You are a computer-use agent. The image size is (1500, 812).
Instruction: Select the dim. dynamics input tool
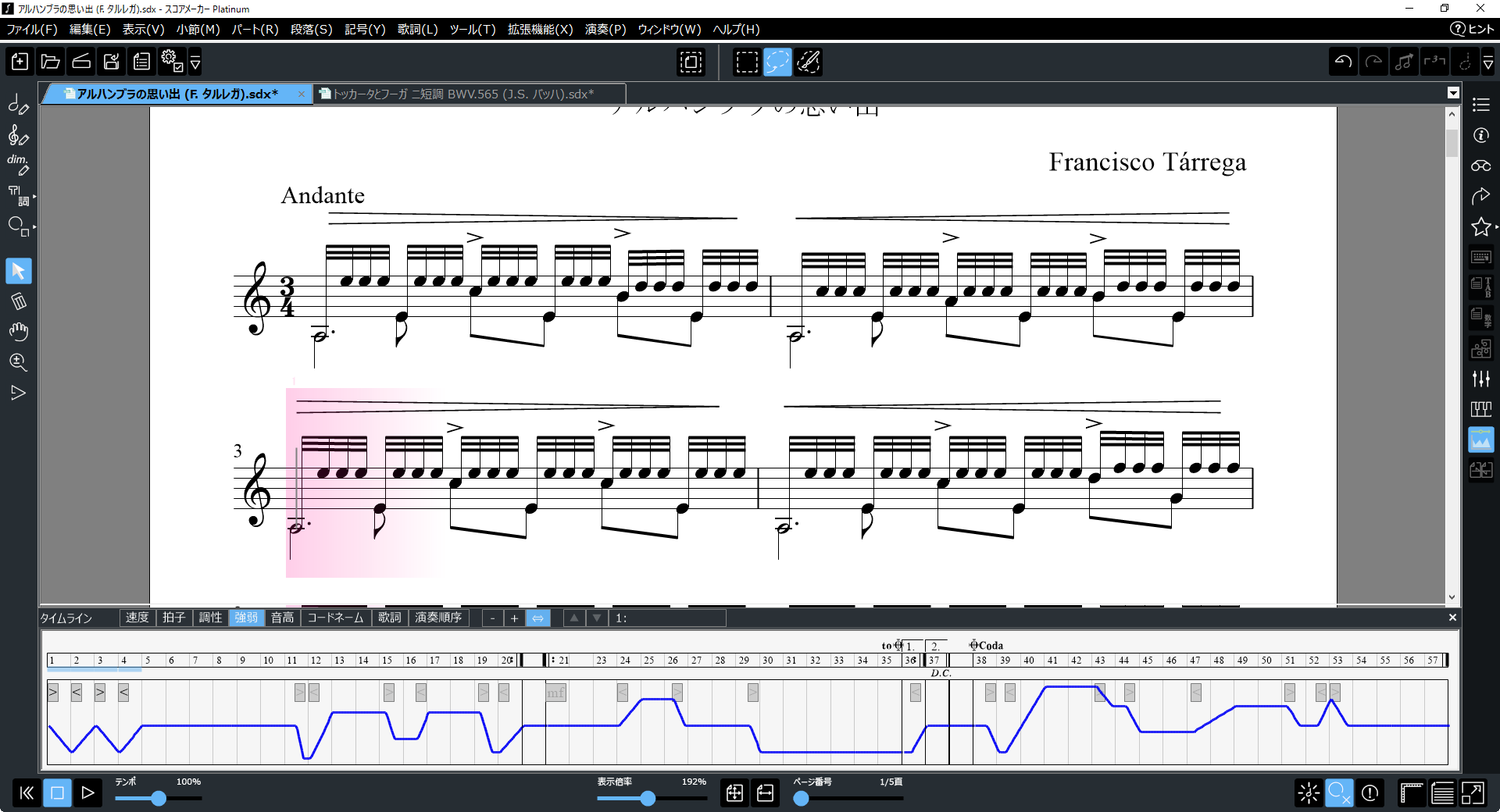point(18,165)
